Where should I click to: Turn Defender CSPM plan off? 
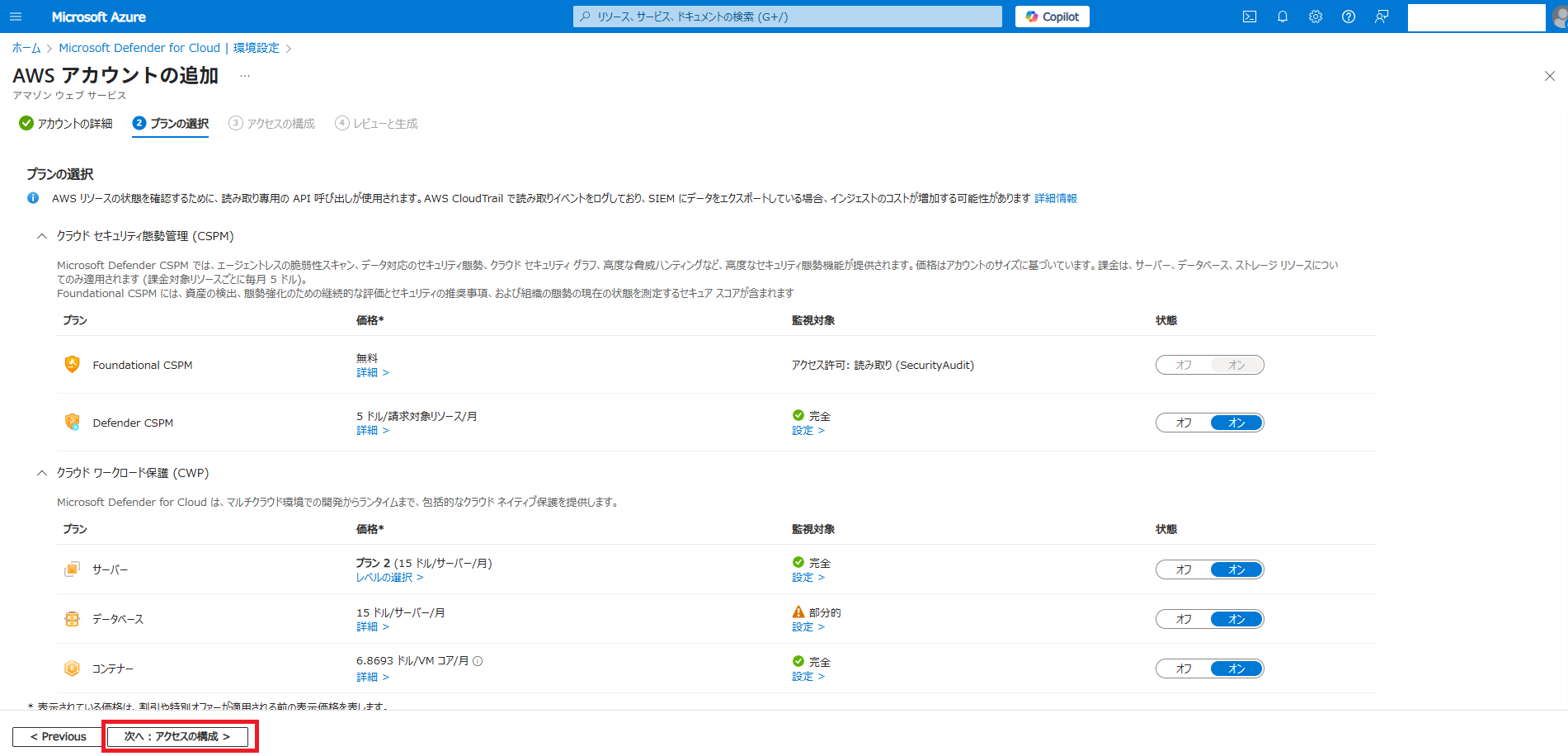1184,423
